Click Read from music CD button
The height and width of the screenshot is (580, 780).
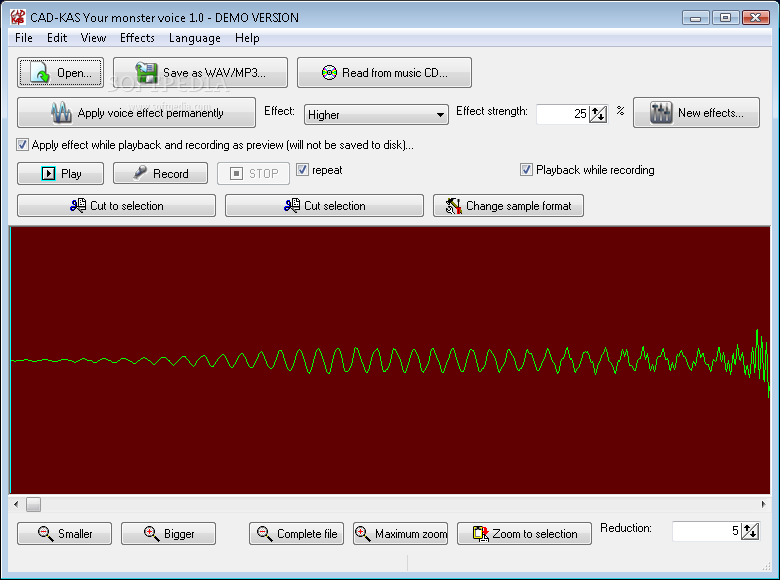[384, 73]
